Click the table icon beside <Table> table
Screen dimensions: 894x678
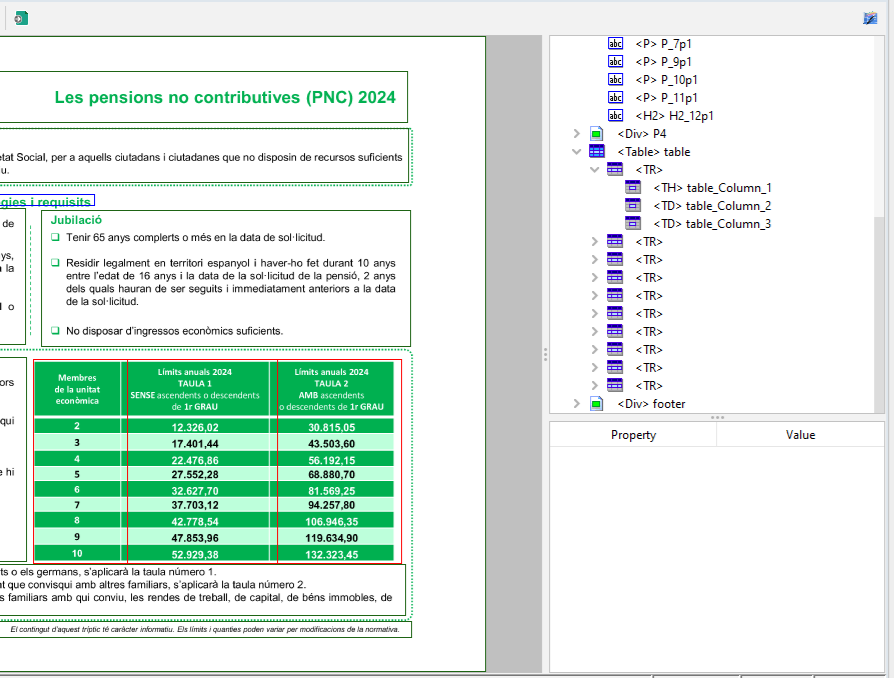click(597, 151)
